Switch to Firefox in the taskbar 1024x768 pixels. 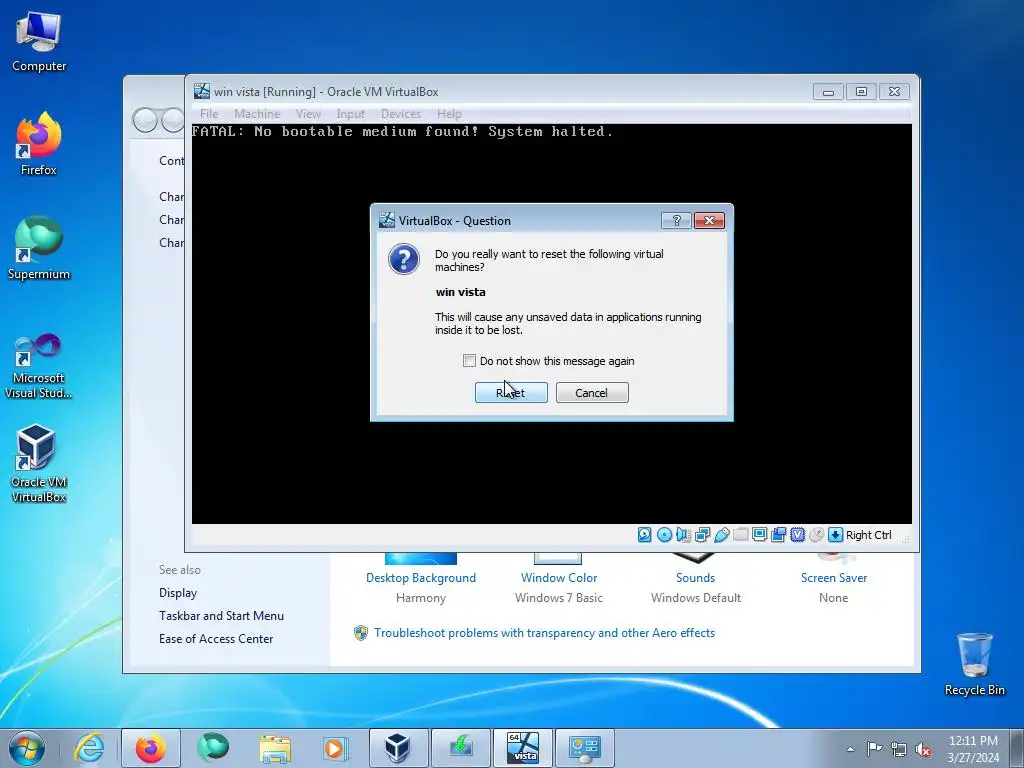(151, 748)
